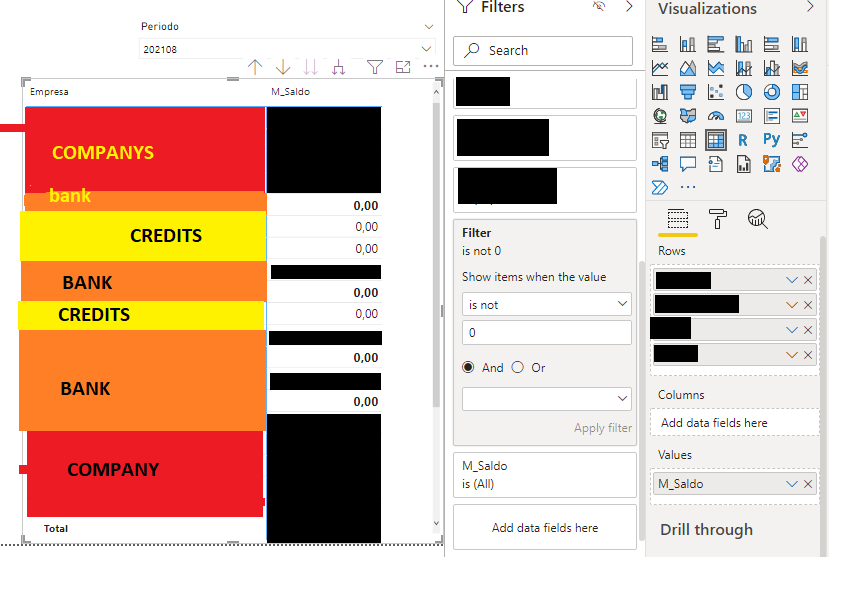Click Add data fields here in Filters

545,528
